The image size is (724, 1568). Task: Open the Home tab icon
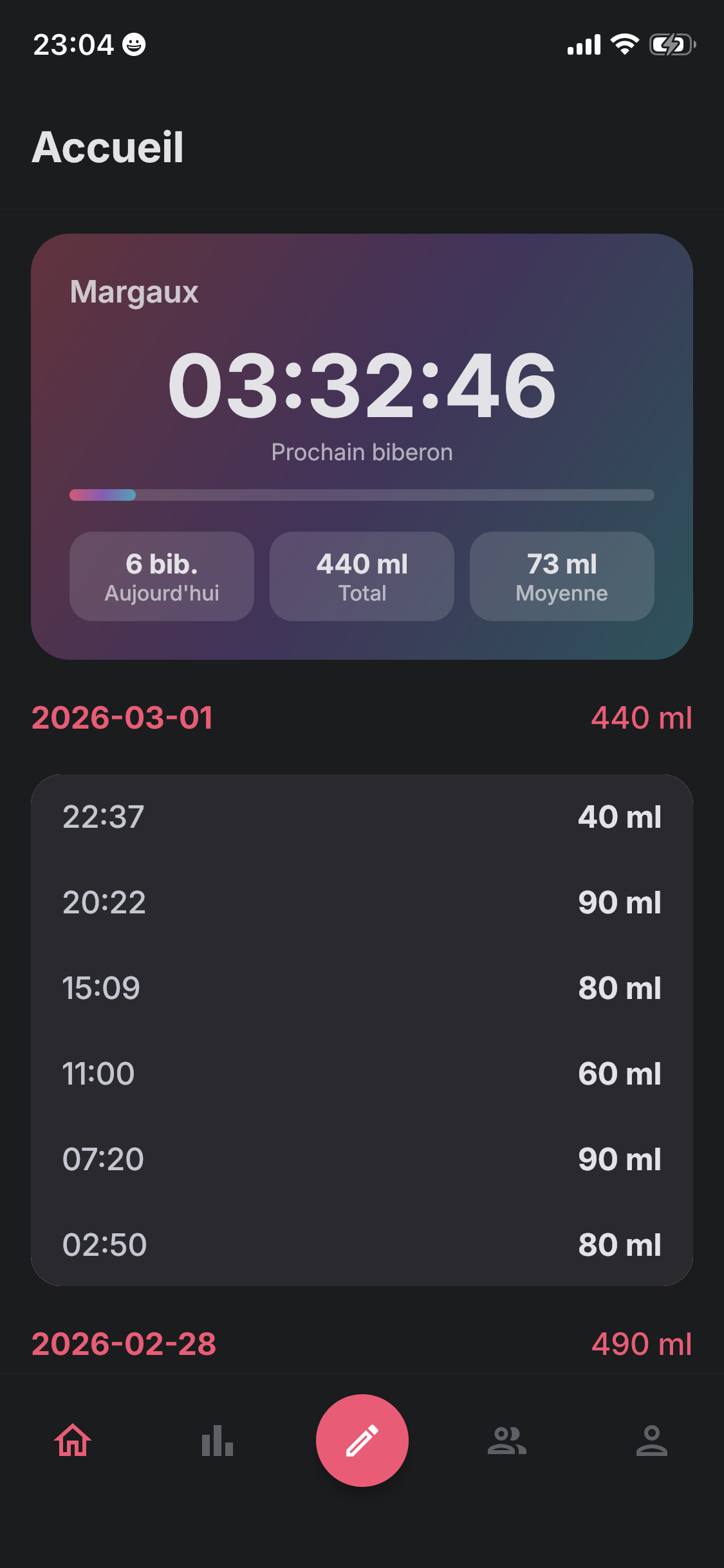(x=73, y=1441)
